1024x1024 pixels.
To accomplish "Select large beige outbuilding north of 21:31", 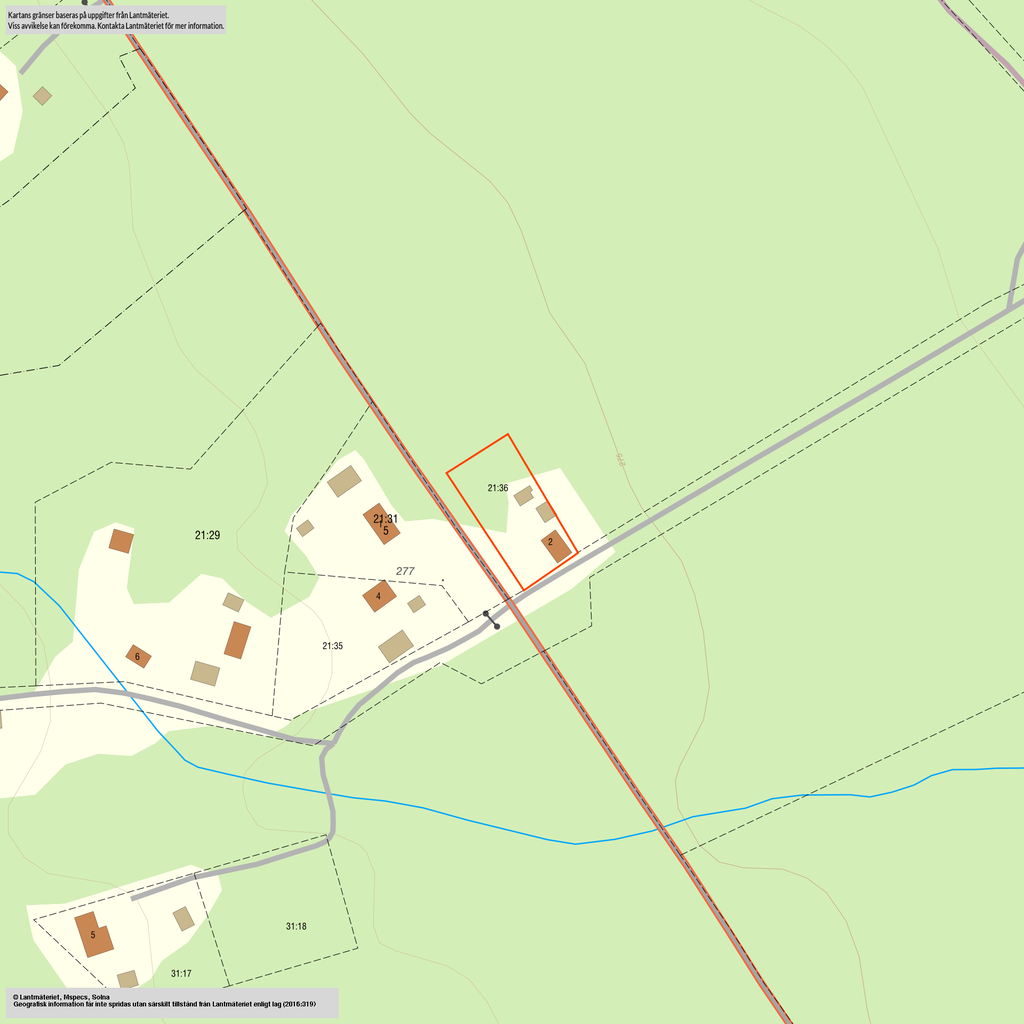I will pyautogui.click(x=344, y=481).
